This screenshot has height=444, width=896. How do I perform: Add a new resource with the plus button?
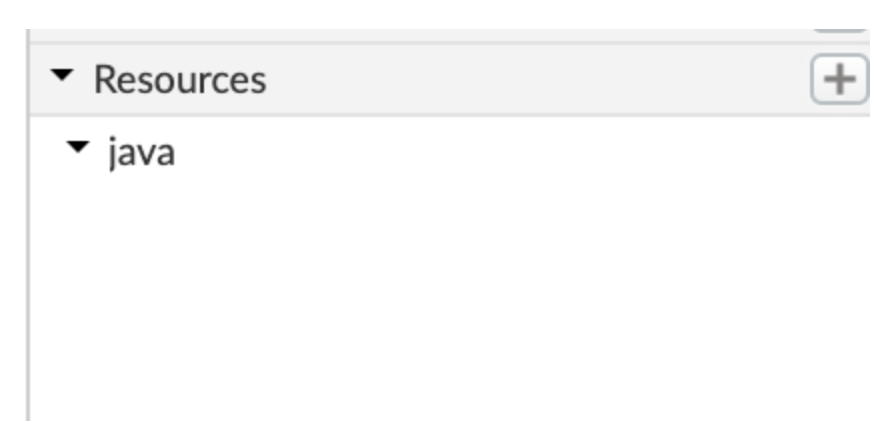click(839, 79)
